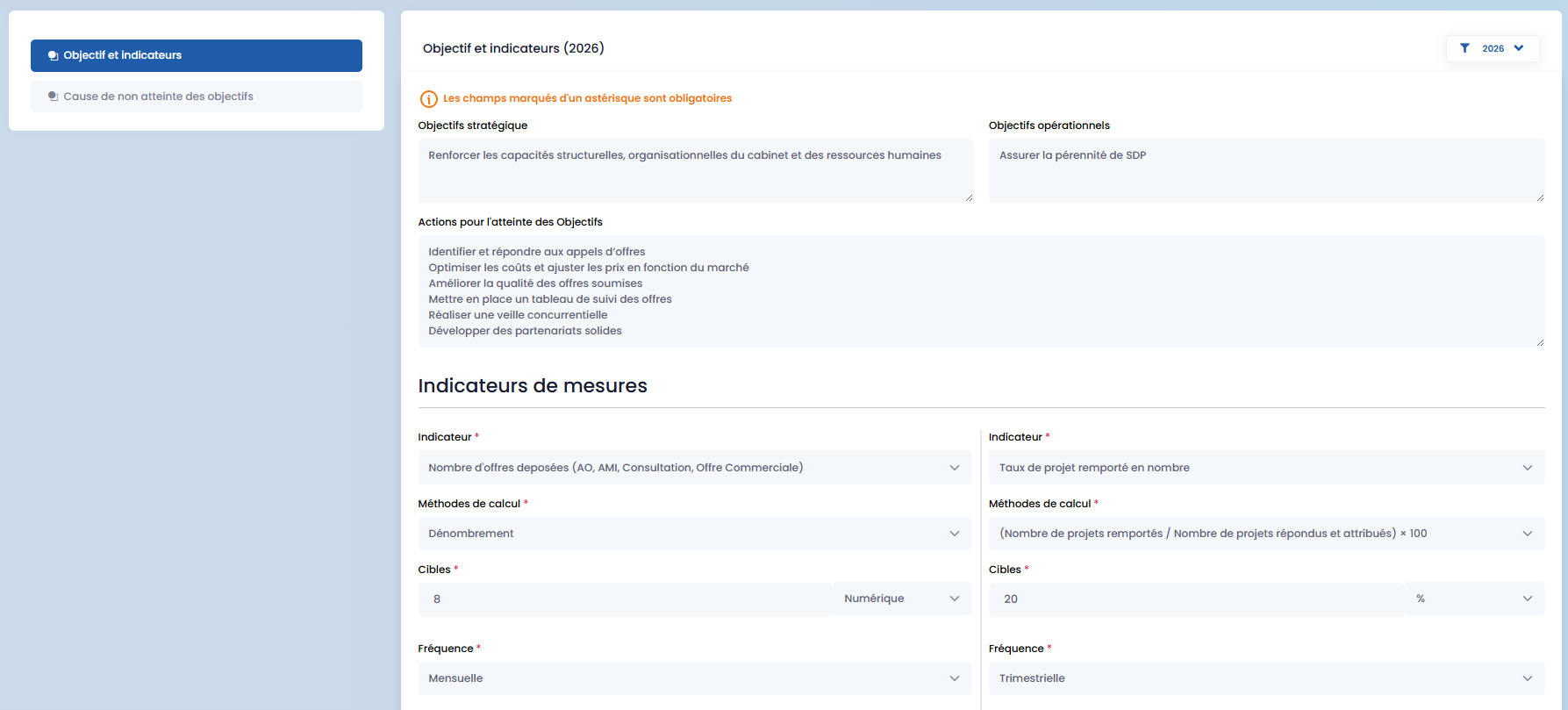Click the icon in Objectif et indicateurs tab
Image resolution: width=1568 pixels, height=710 pixels.
coord(54,55)
